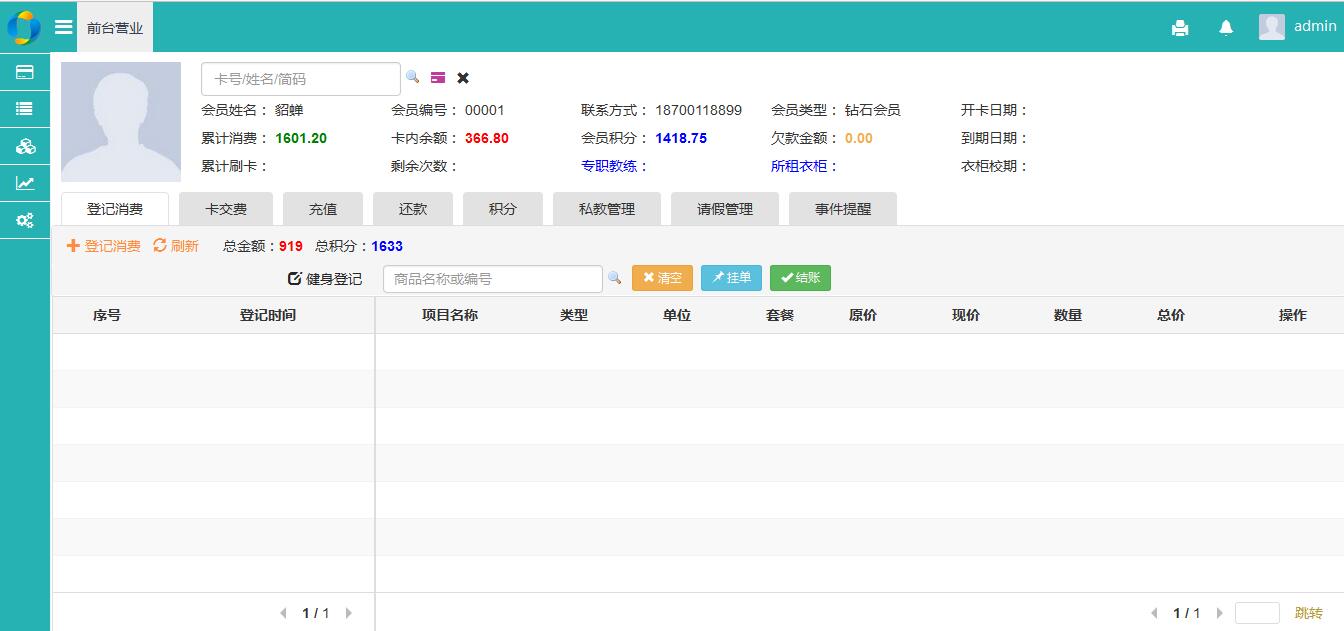Switch to the 卡交费 tab
The height and width of the screenshot is (631, 1344).
click(225, 209)
